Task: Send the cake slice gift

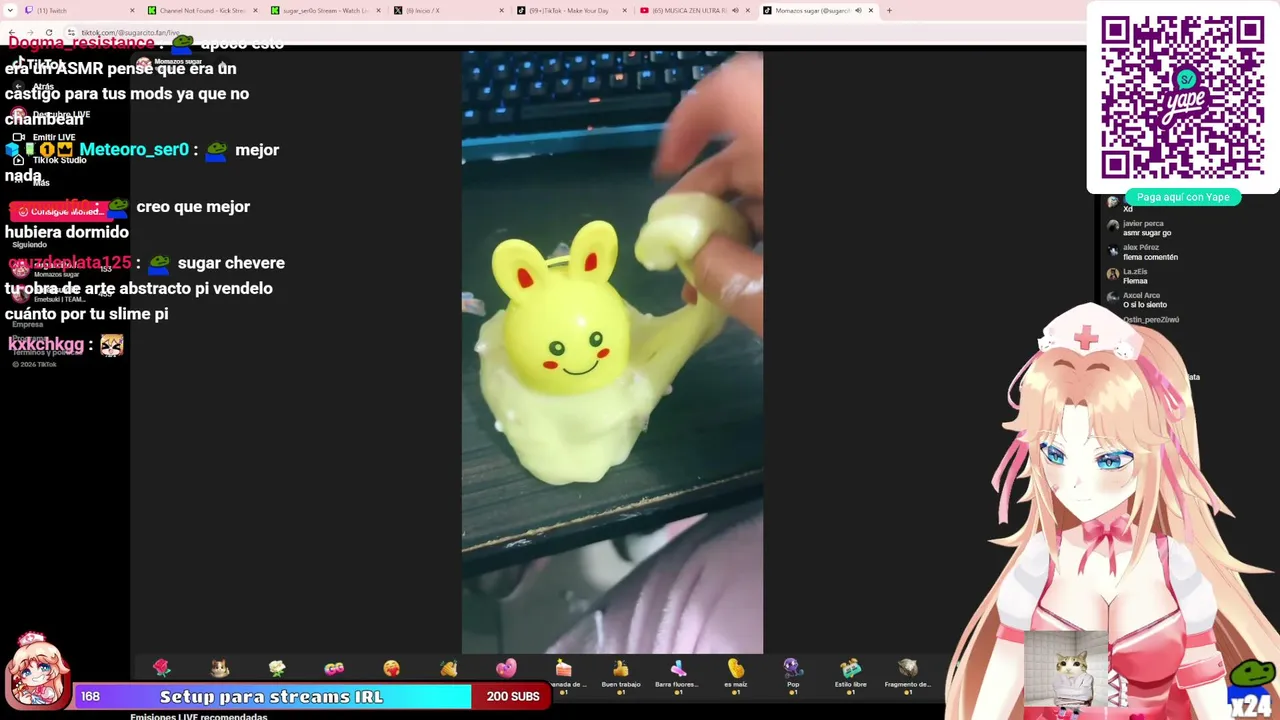Action: 563,674
